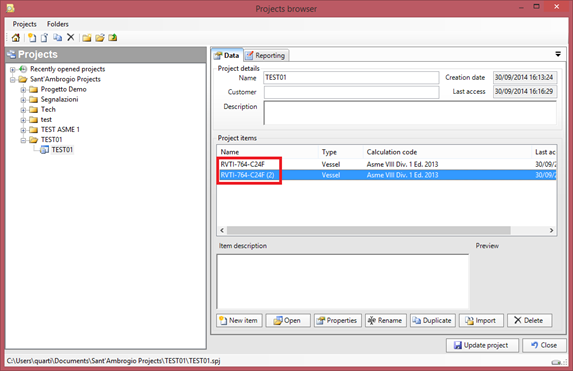The height and width of the screenshot is (371, 573).
Task: Expand the TEST ASME 1 folder
Action: click(23, 130)
